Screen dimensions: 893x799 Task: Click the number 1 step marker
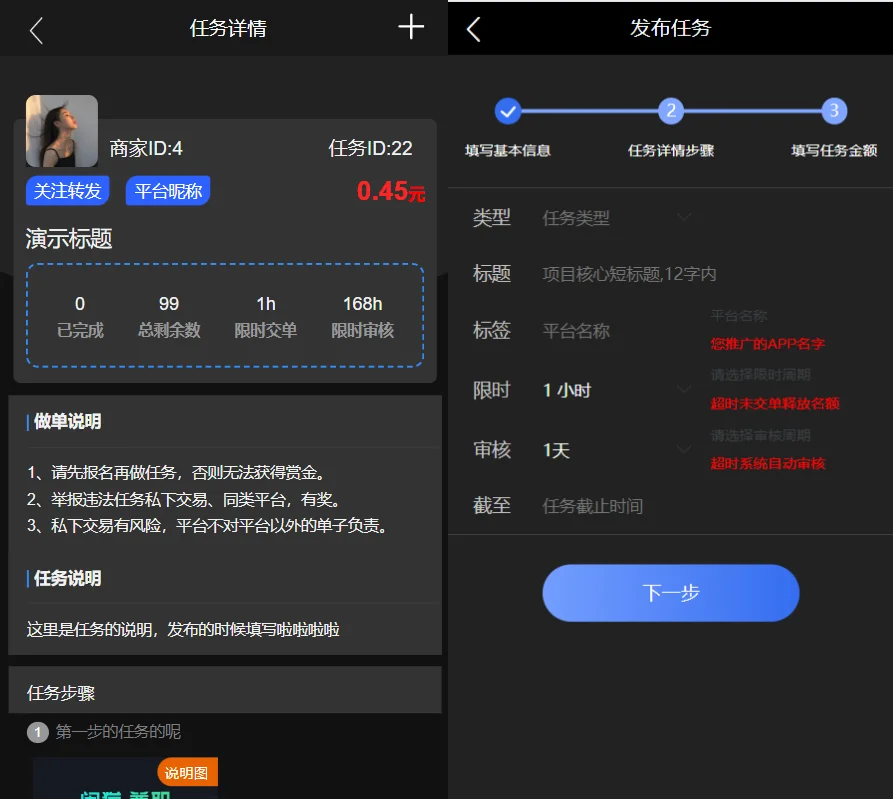[x=38, y=733]
